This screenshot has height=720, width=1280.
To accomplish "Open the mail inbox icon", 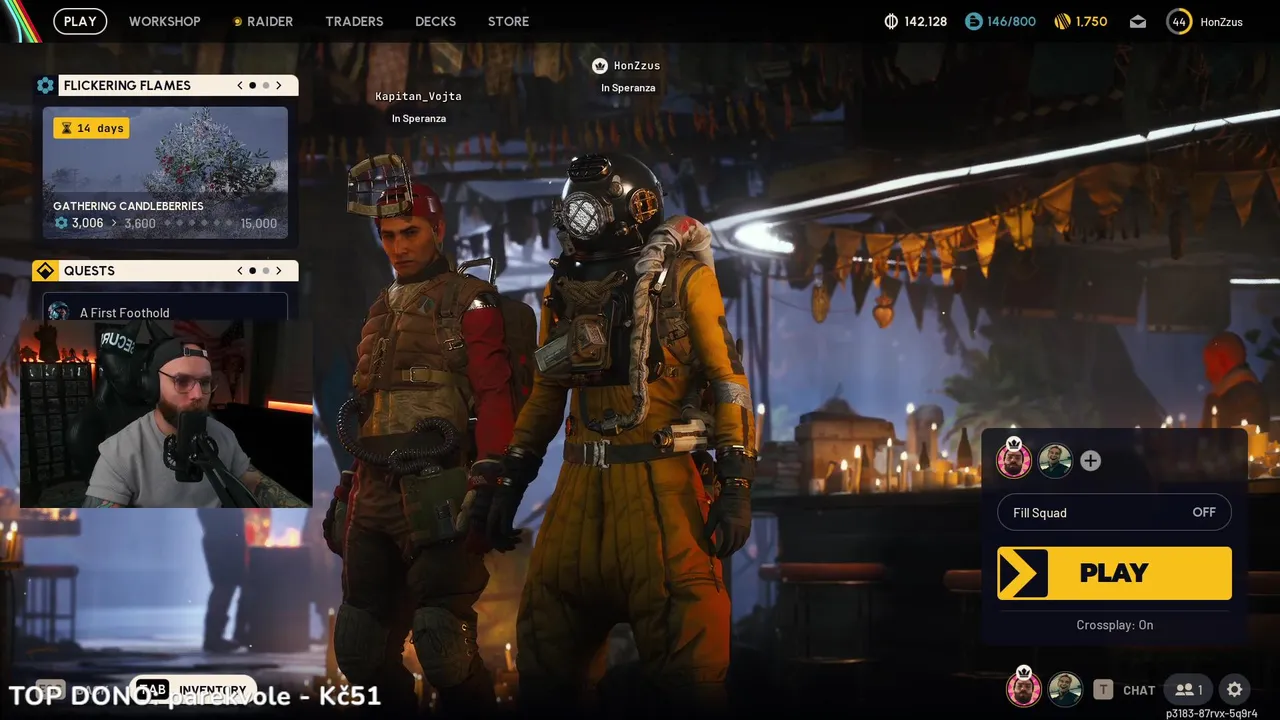I will pyautogui.click(x=1138, y=21).
